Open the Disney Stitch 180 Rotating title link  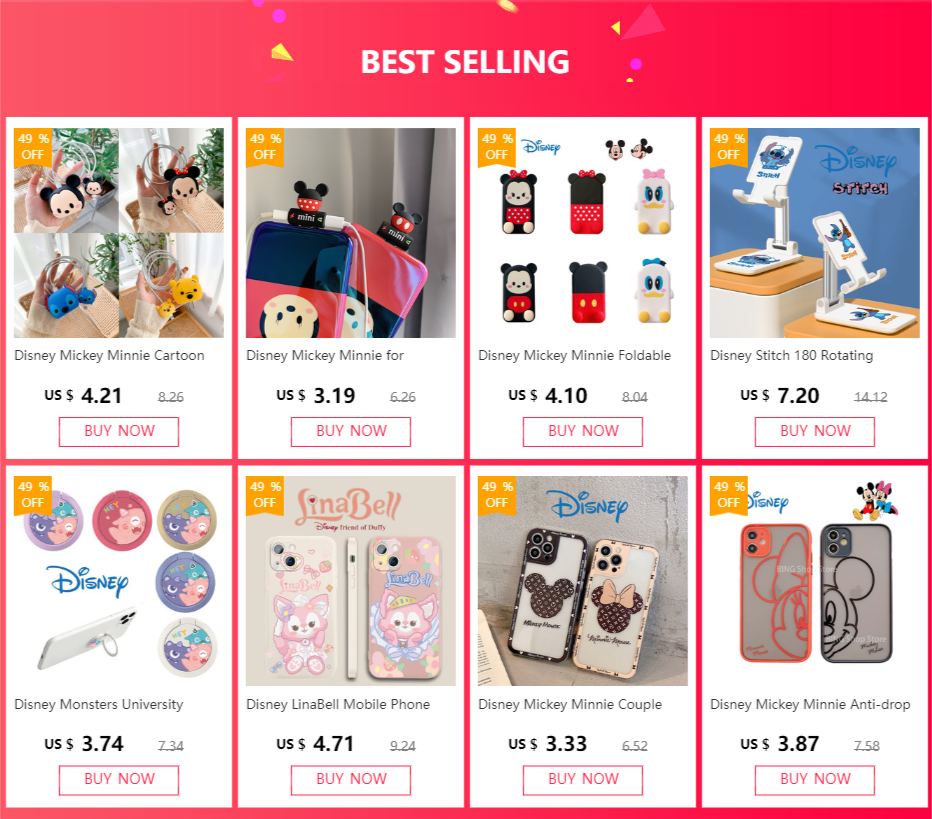791,355
